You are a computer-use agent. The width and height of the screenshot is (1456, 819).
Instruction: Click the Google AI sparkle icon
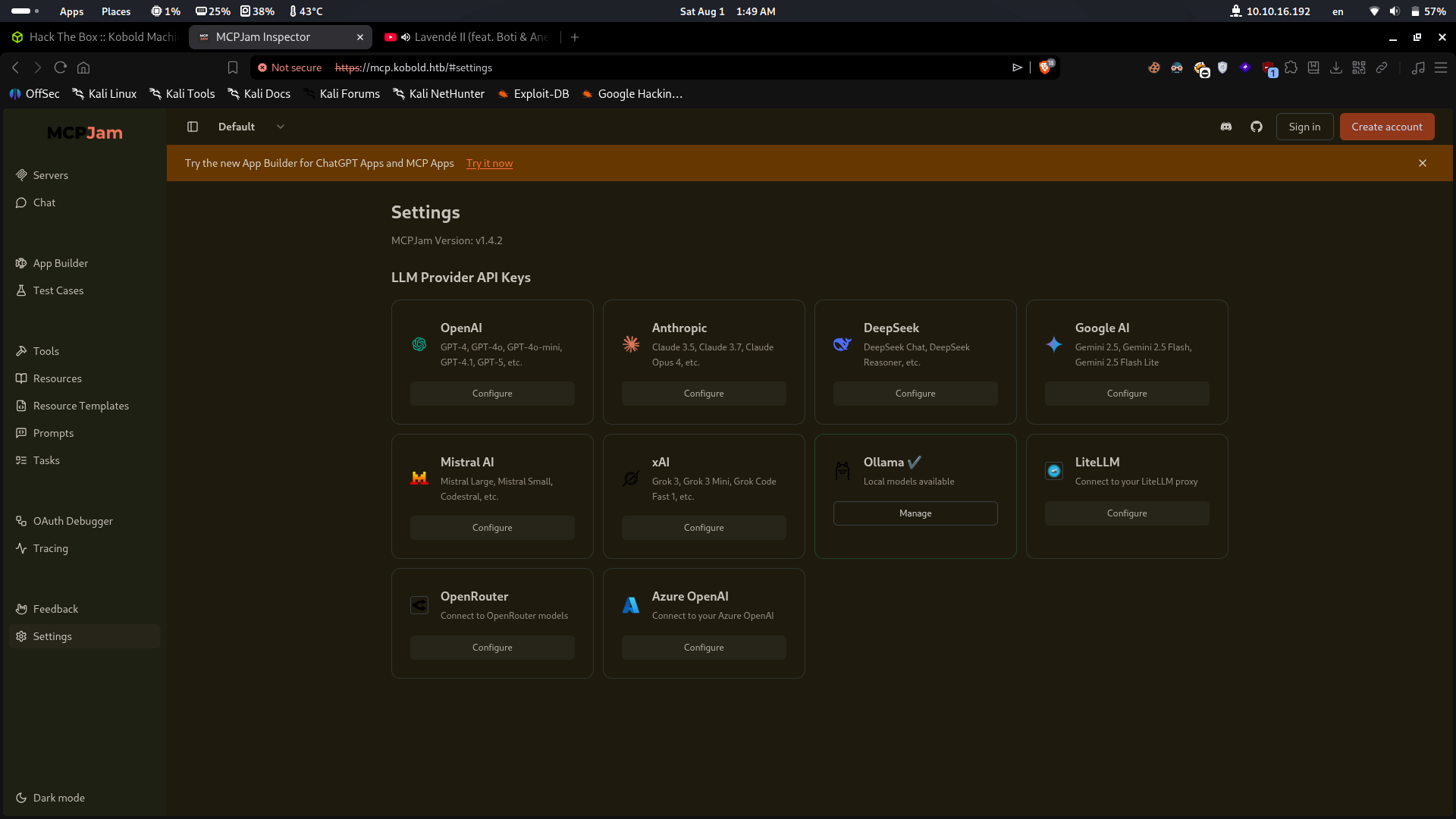coord(1054,344)
